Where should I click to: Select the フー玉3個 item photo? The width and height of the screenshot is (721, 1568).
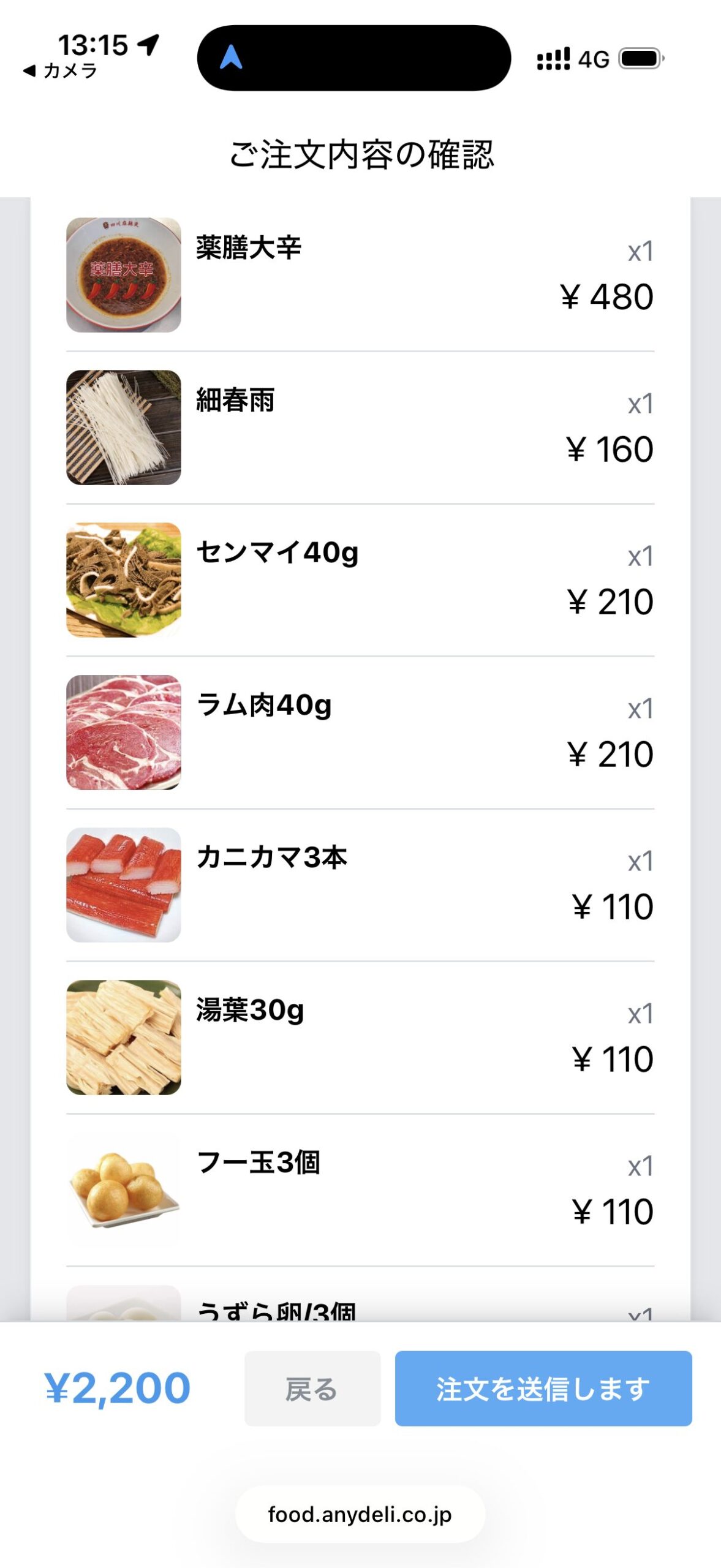pos(124,1189)
